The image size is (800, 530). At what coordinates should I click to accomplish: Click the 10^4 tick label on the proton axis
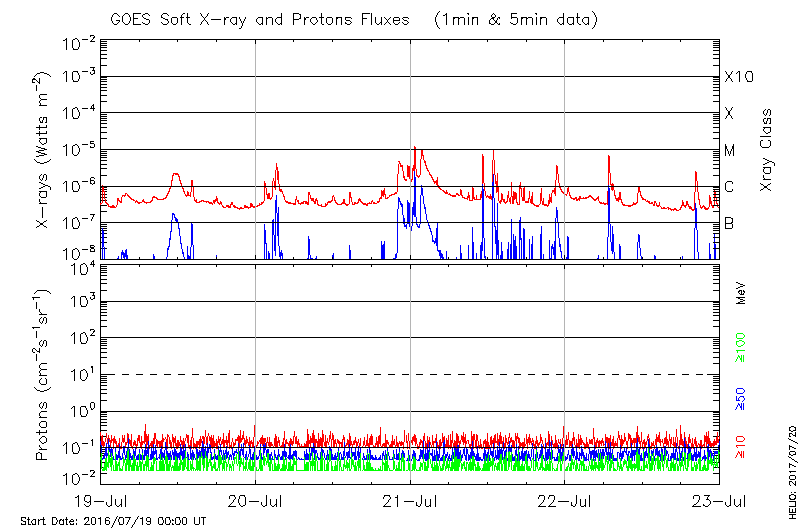tap(81, 266)
